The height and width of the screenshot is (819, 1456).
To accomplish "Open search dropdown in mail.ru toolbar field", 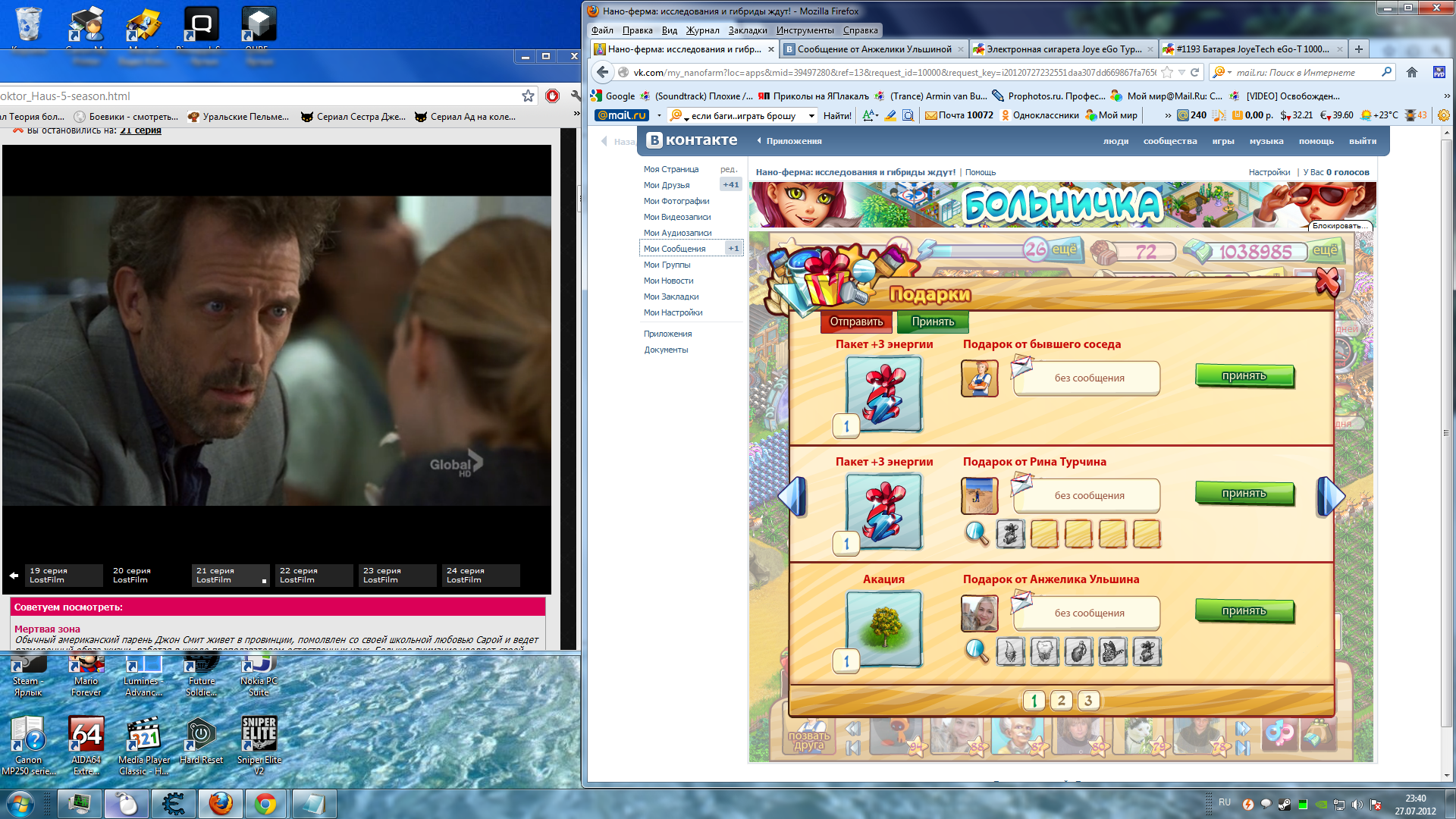I will (811, 116).
